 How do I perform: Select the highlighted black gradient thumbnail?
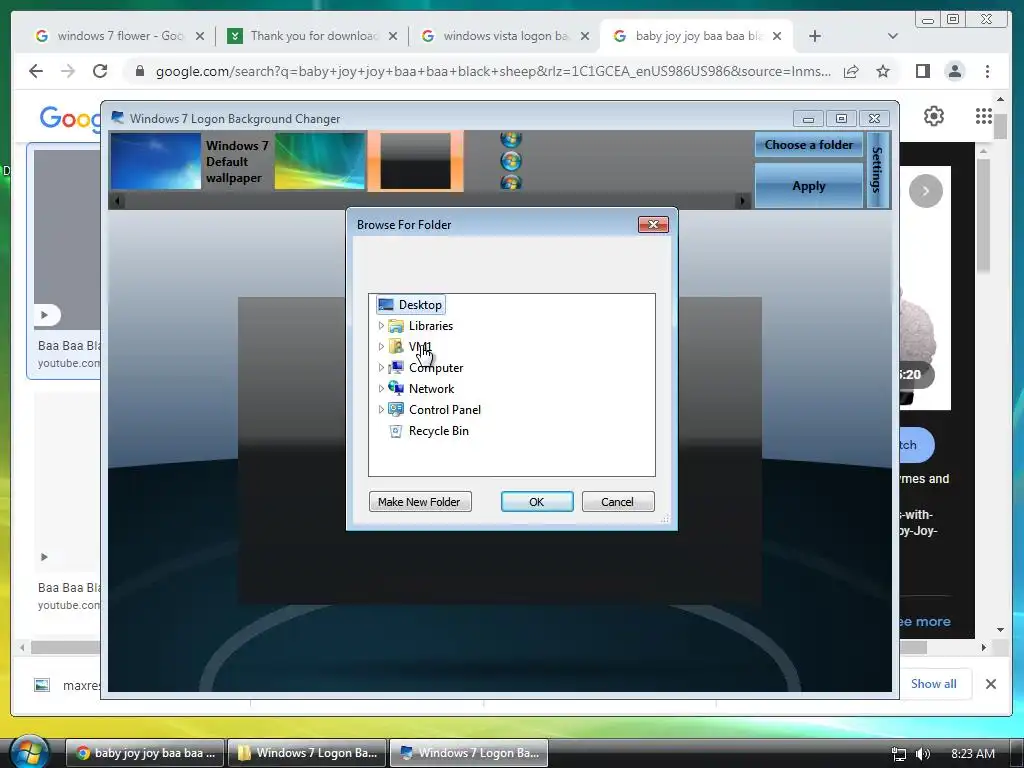point(416,161)
